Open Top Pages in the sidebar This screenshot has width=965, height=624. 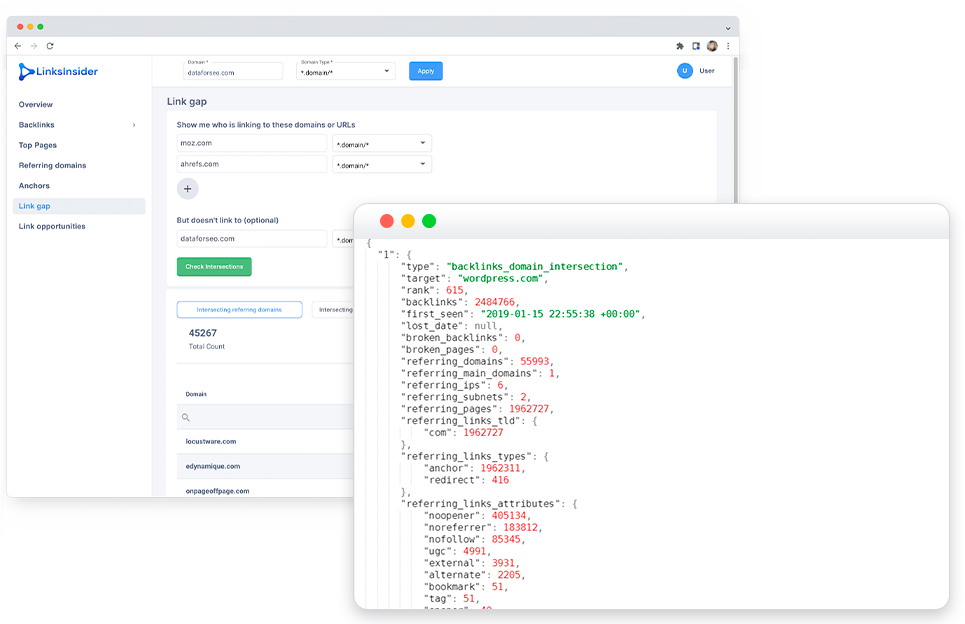(x=38, y=145)
